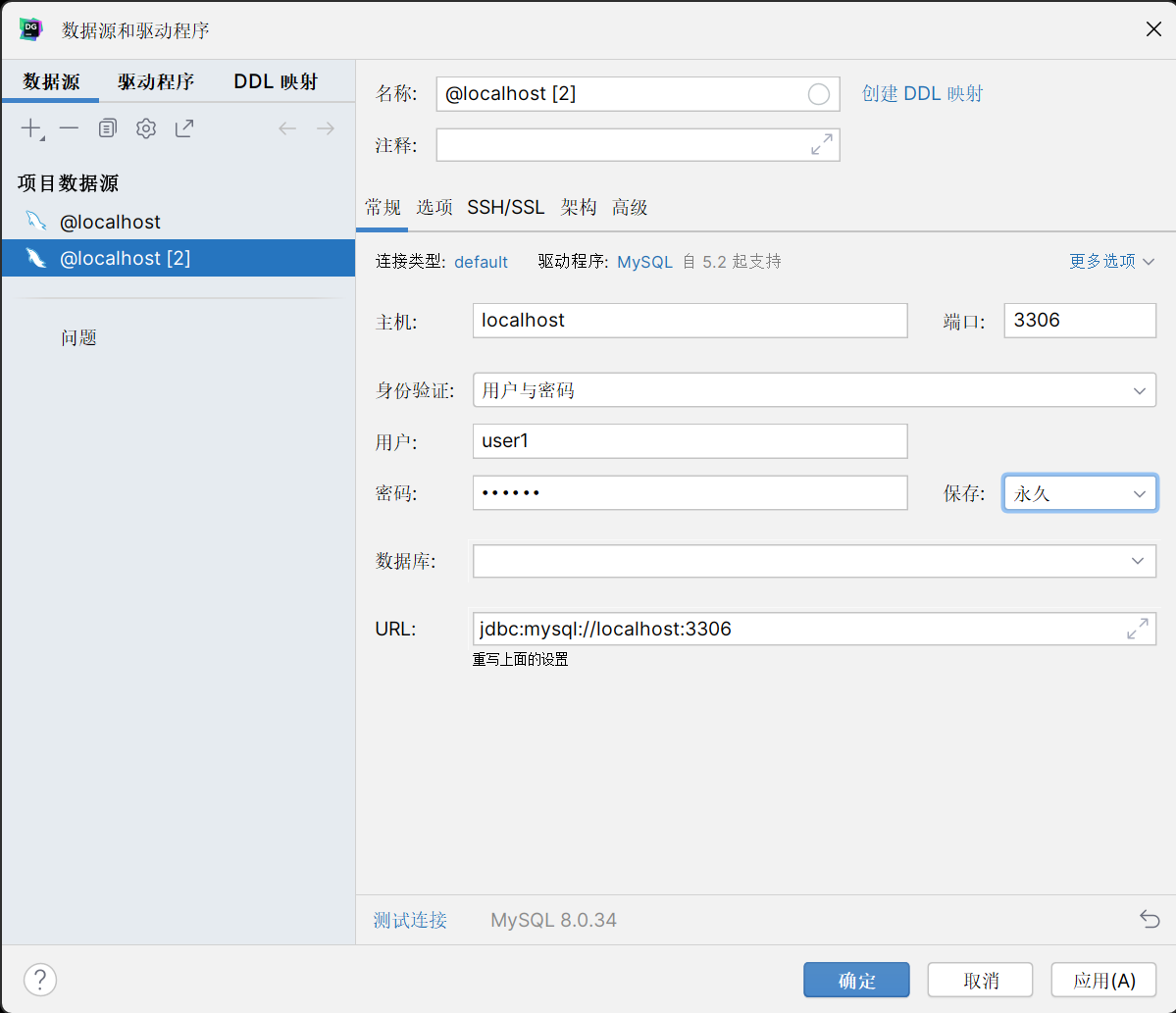
Task: Remove selected data source with minus icon
Action: click(x=69, y=129)
